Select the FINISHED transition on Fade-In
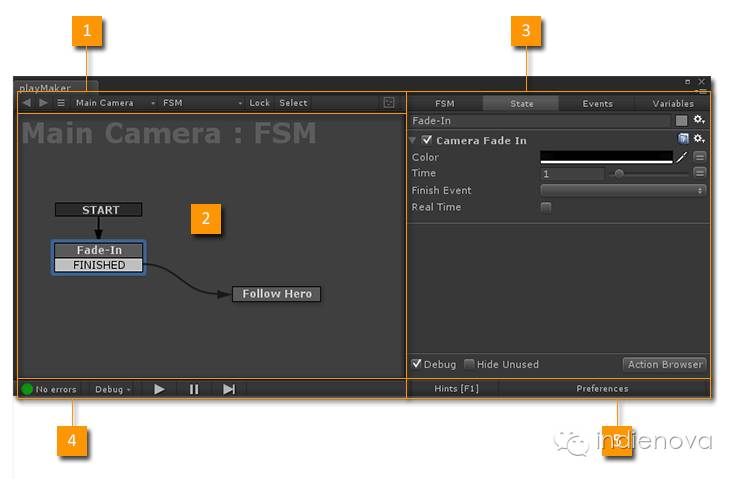737x479 pixels. [x=99, y=265]
